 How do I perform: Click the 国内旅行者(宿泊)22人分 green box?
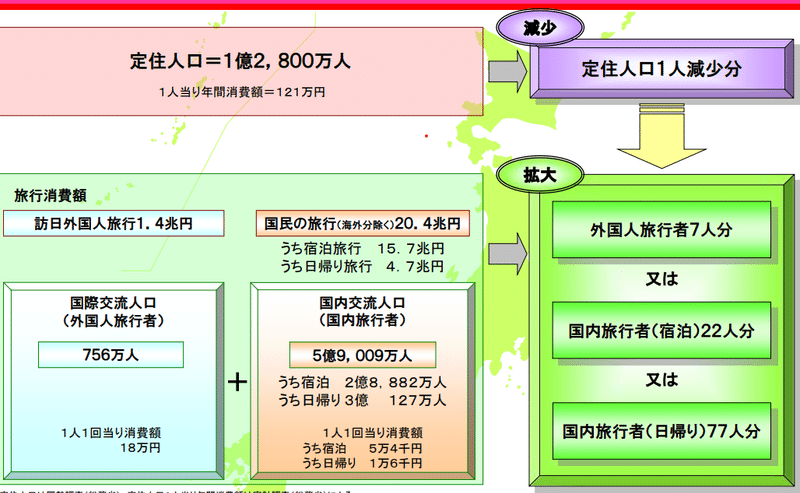(x=661, y=331)
